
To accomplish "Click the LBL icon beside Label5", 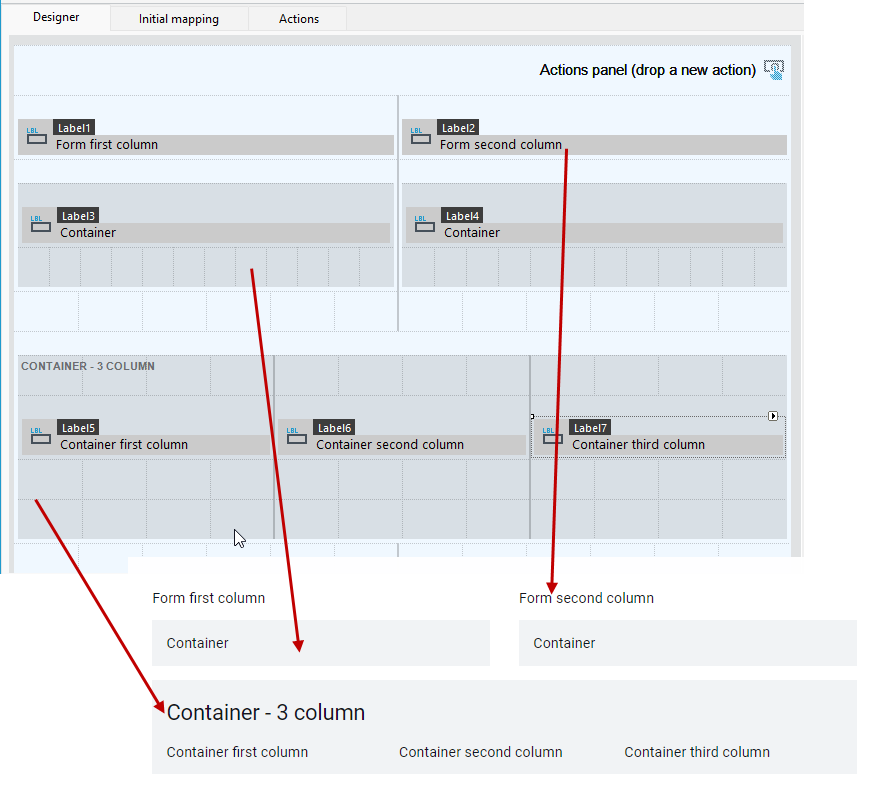I will point(41,436).
